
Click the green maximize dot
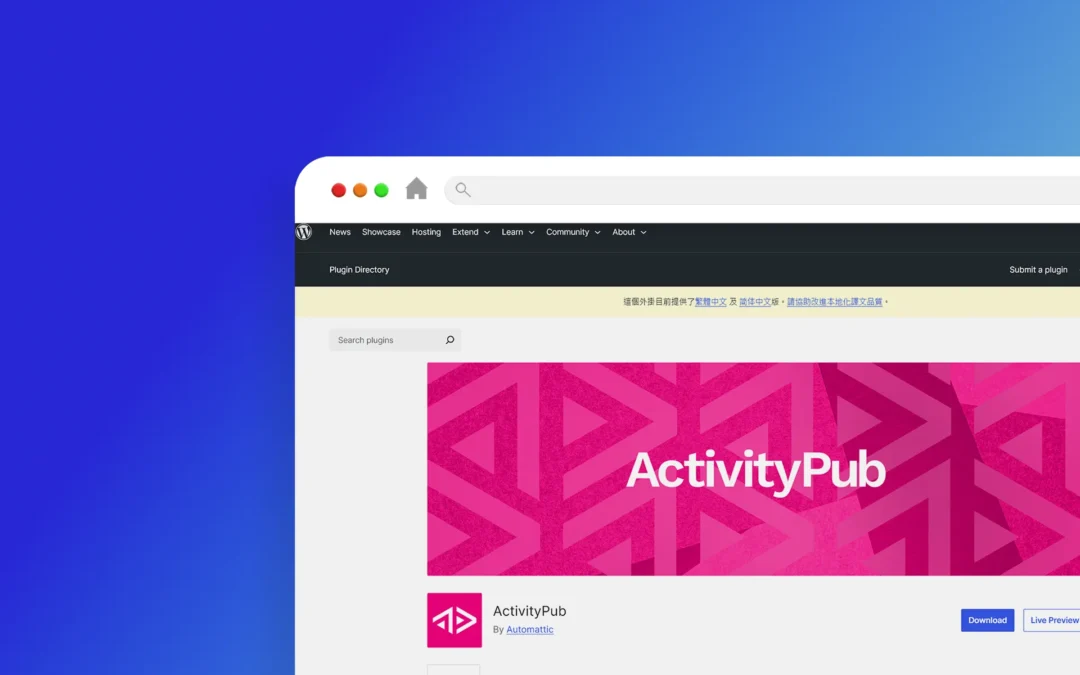(381, 190)
